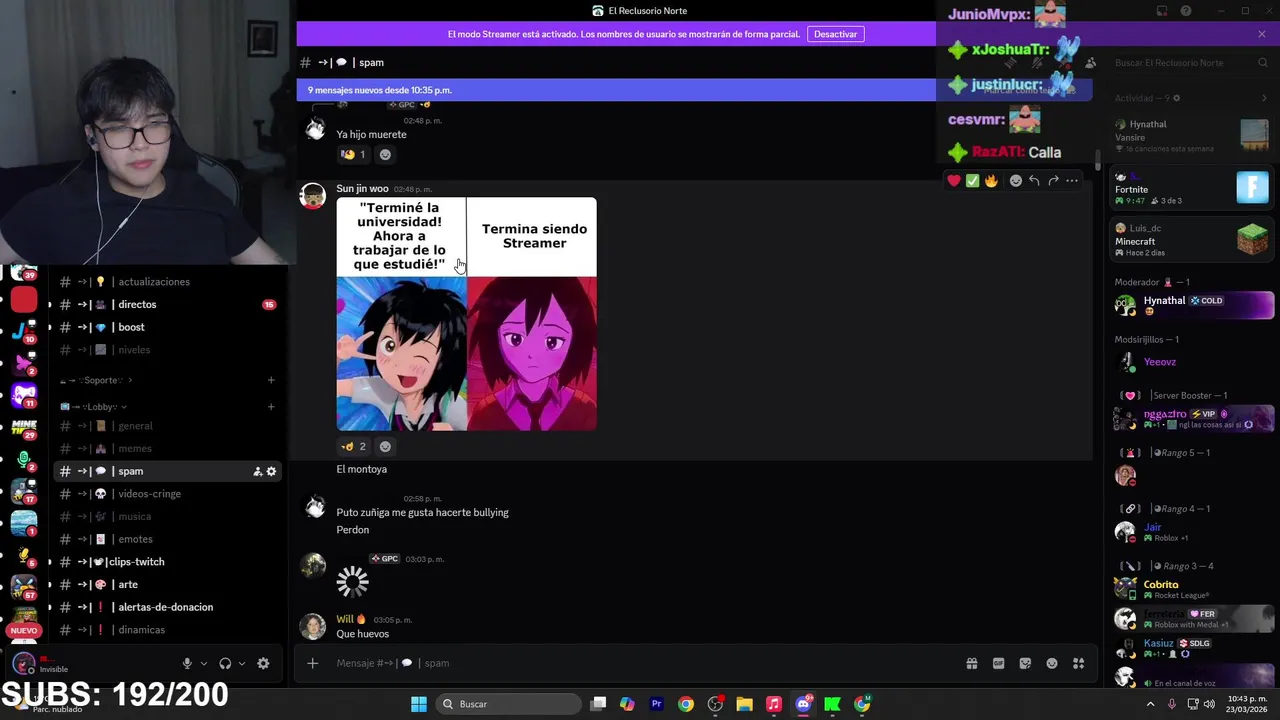Open Yeeovz member entry
This screenshot has height=720, width=1280.
tap(1194, 362)
